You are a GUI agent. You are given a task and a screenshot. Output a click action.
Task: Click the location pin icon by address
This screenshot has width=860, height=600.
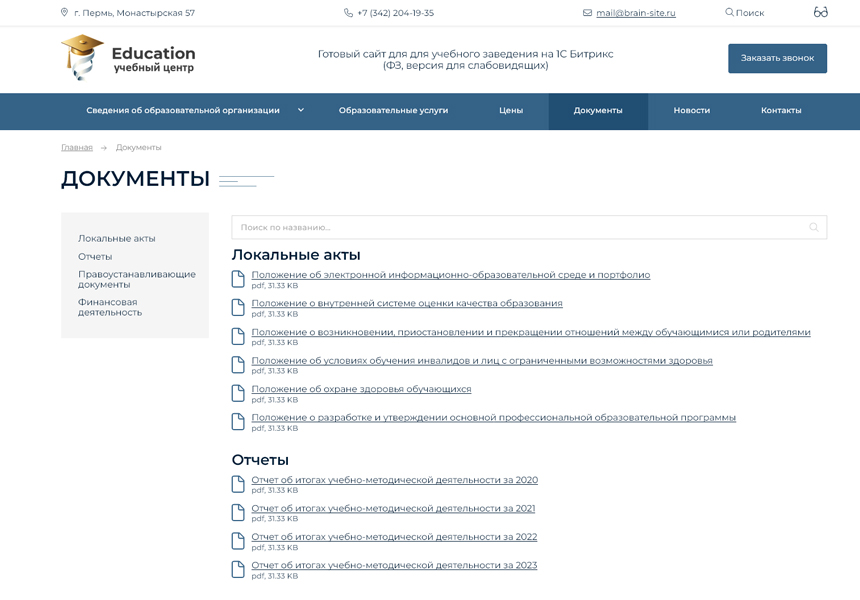[x=65, y=13]
